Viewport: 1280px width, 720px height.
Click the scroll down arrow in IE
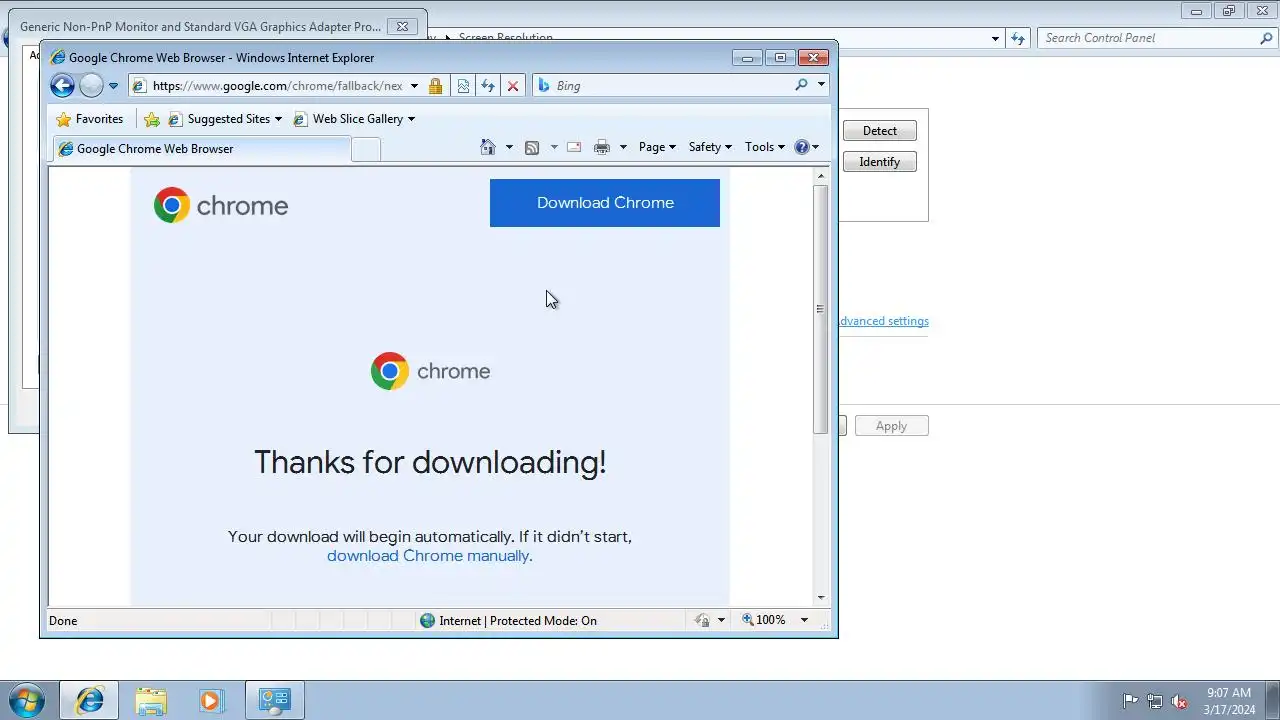[x=821, y=598]
